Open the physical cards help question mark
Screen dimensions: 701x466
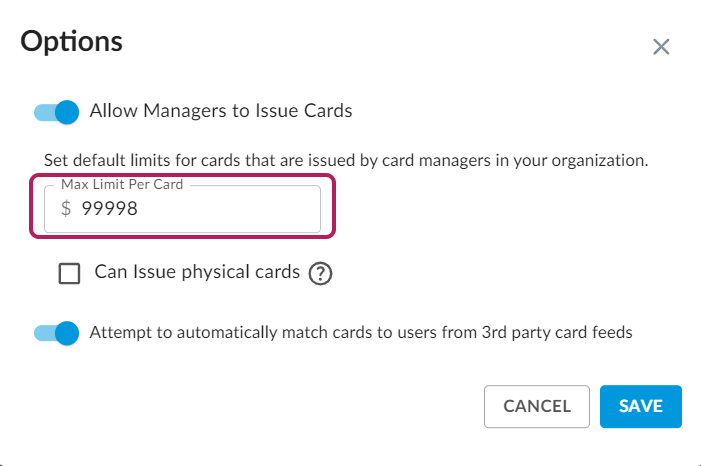pyautogui.click(x=320, y=274)
